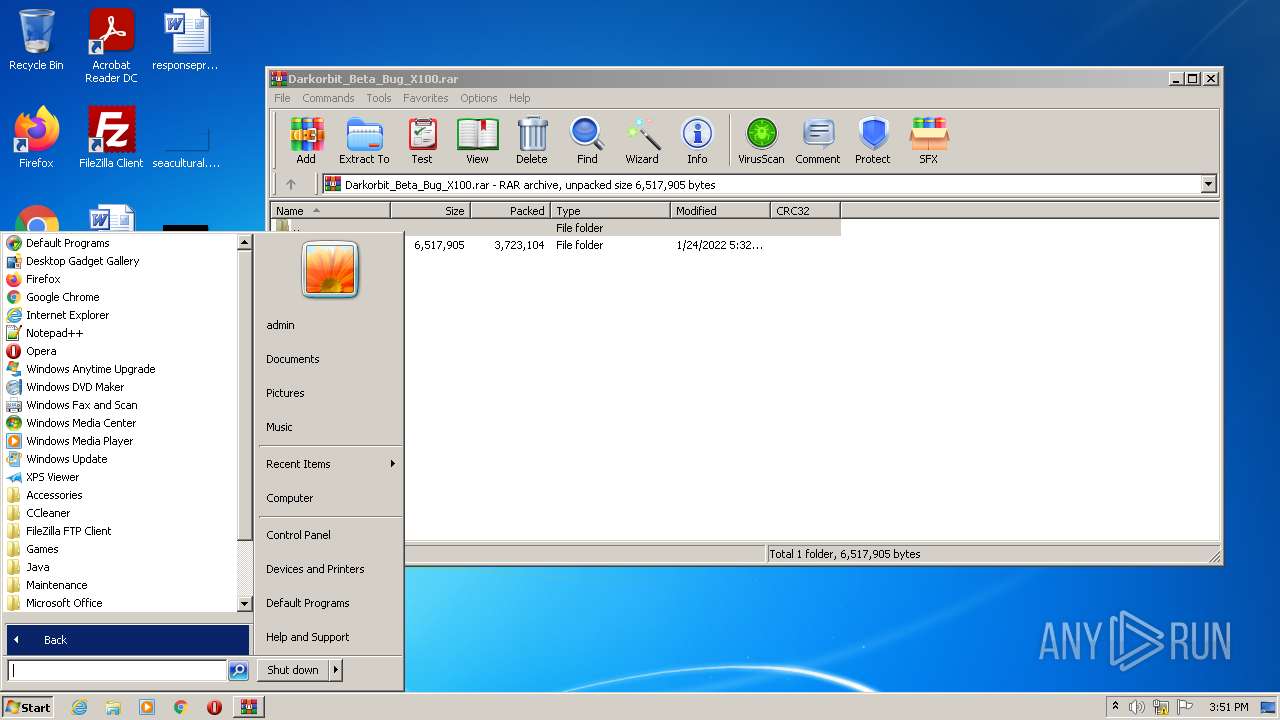The width and height of the screenshot is (1280, 720).
Task: Open the Commands menu
Action: pos(328,98)
